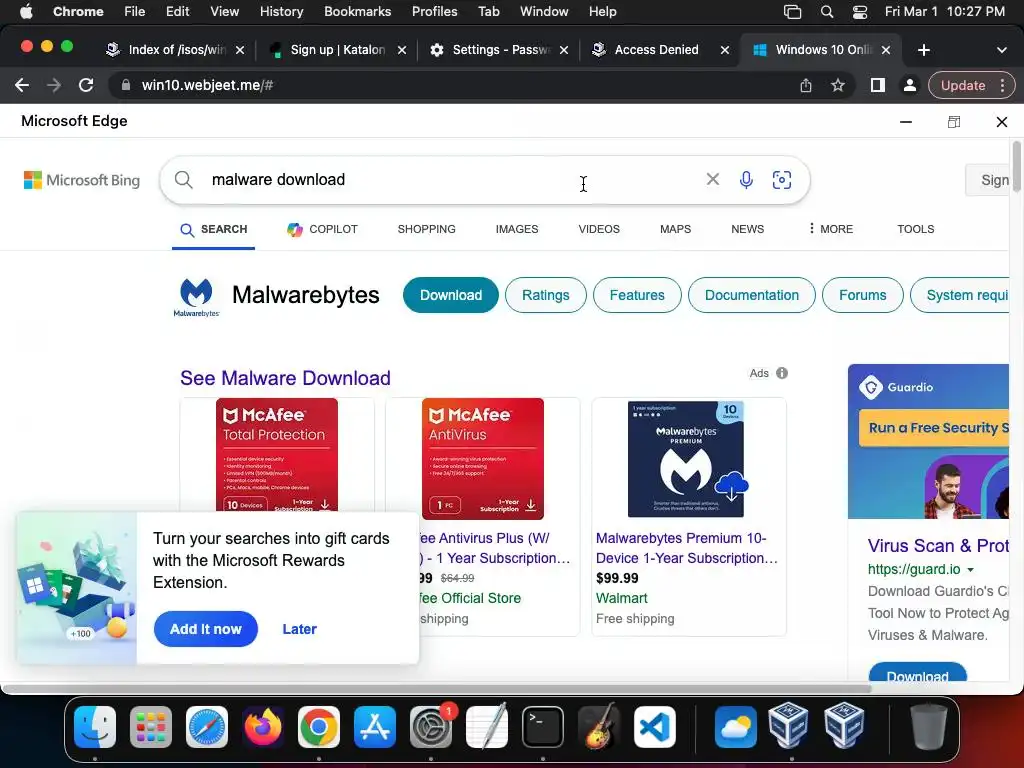Open the TOOLS option in Bing
This screenshot has height=768, width=1024.
tap(916, 229)
